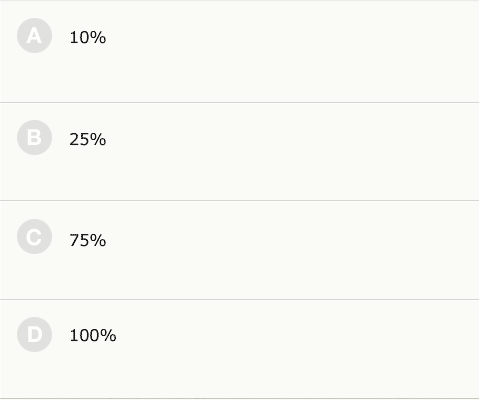The image size is (479, 400).
Task: Select answer option C circle
Action: coord(34,237)
